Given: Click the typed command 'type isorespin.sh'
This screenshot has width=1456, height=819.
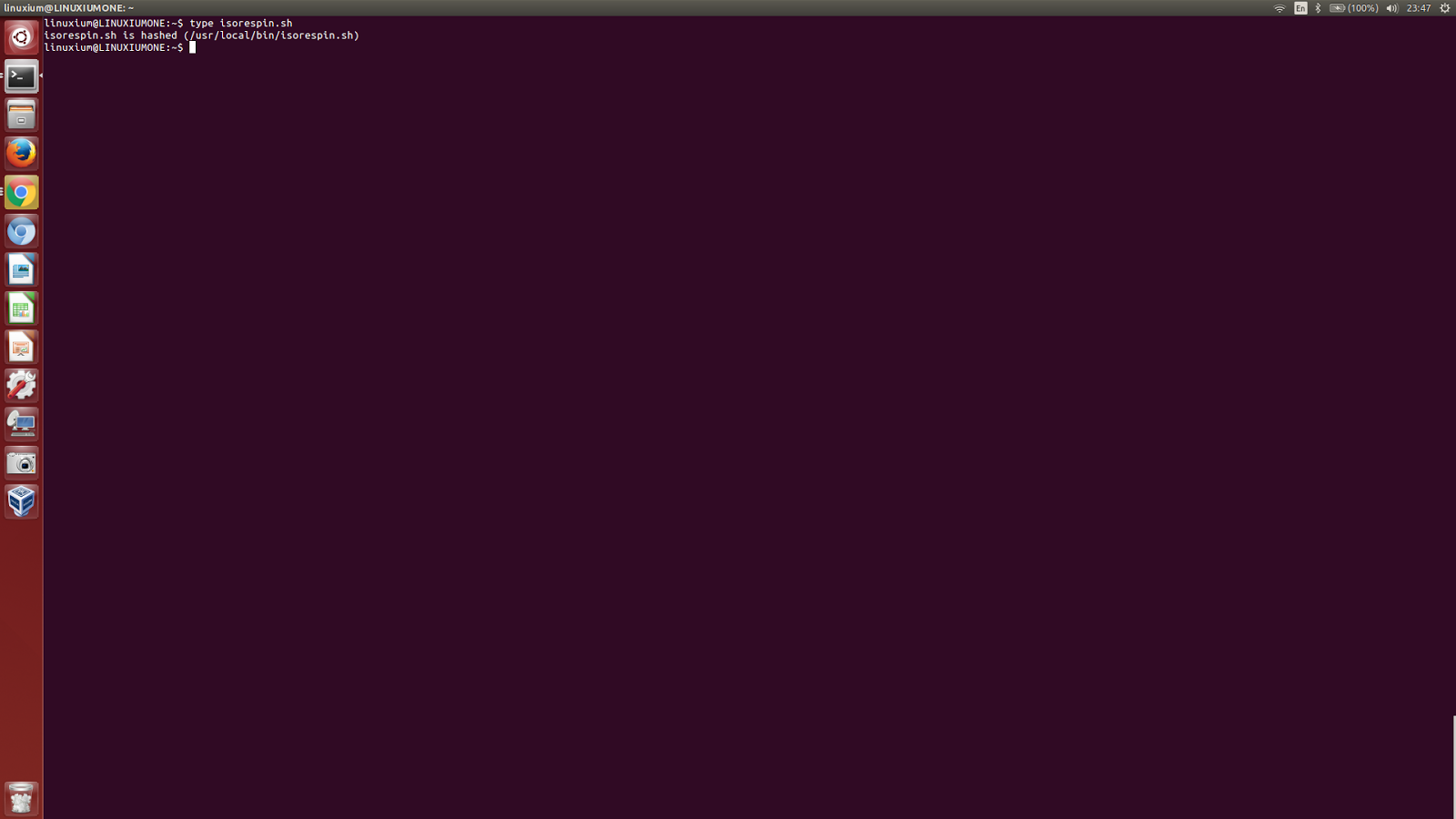Looking at the screenshot, I should coord(241,24).
